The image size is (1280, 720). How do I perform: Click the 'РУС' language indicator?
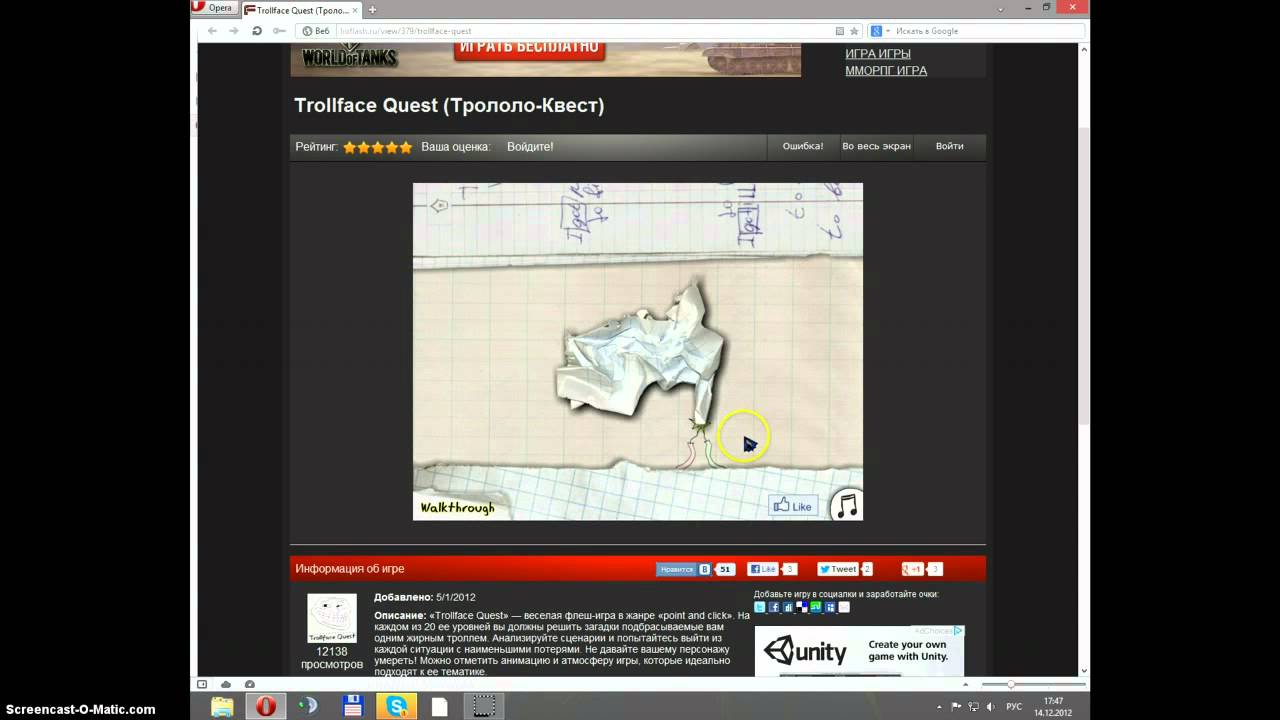pos(1014,707)
